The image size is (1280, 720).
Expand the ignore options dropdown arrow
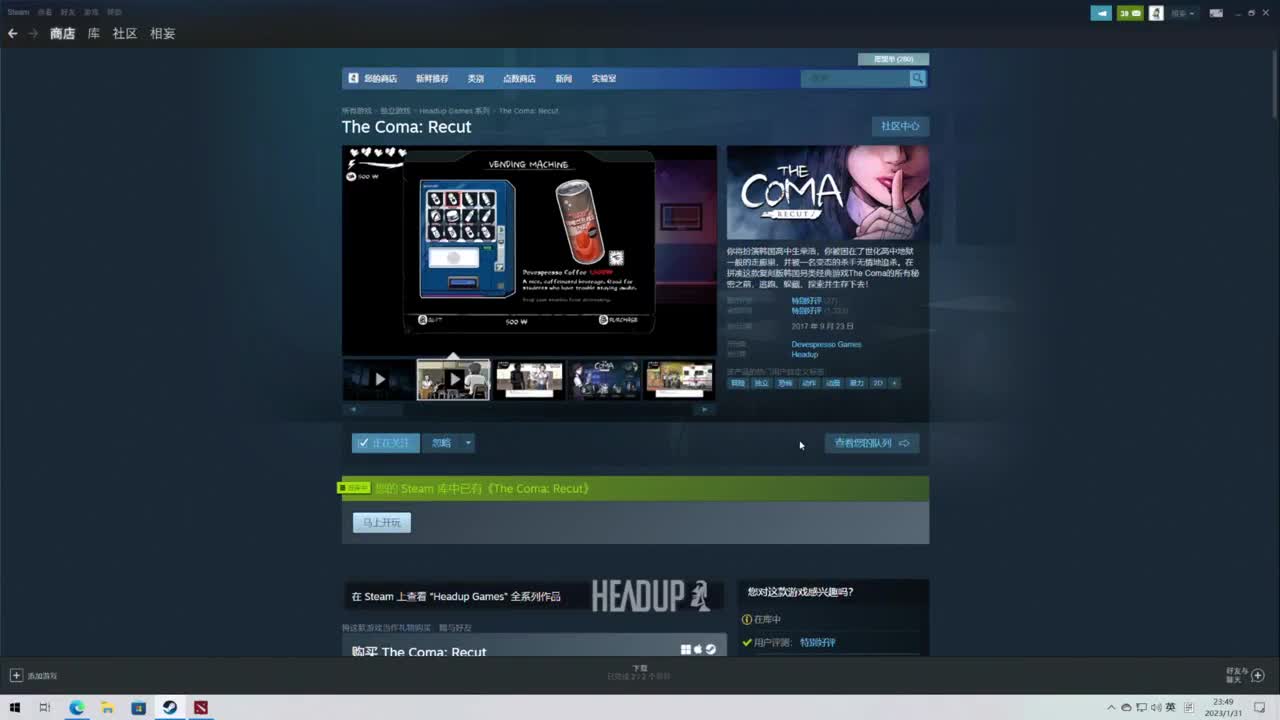[468, 443]
